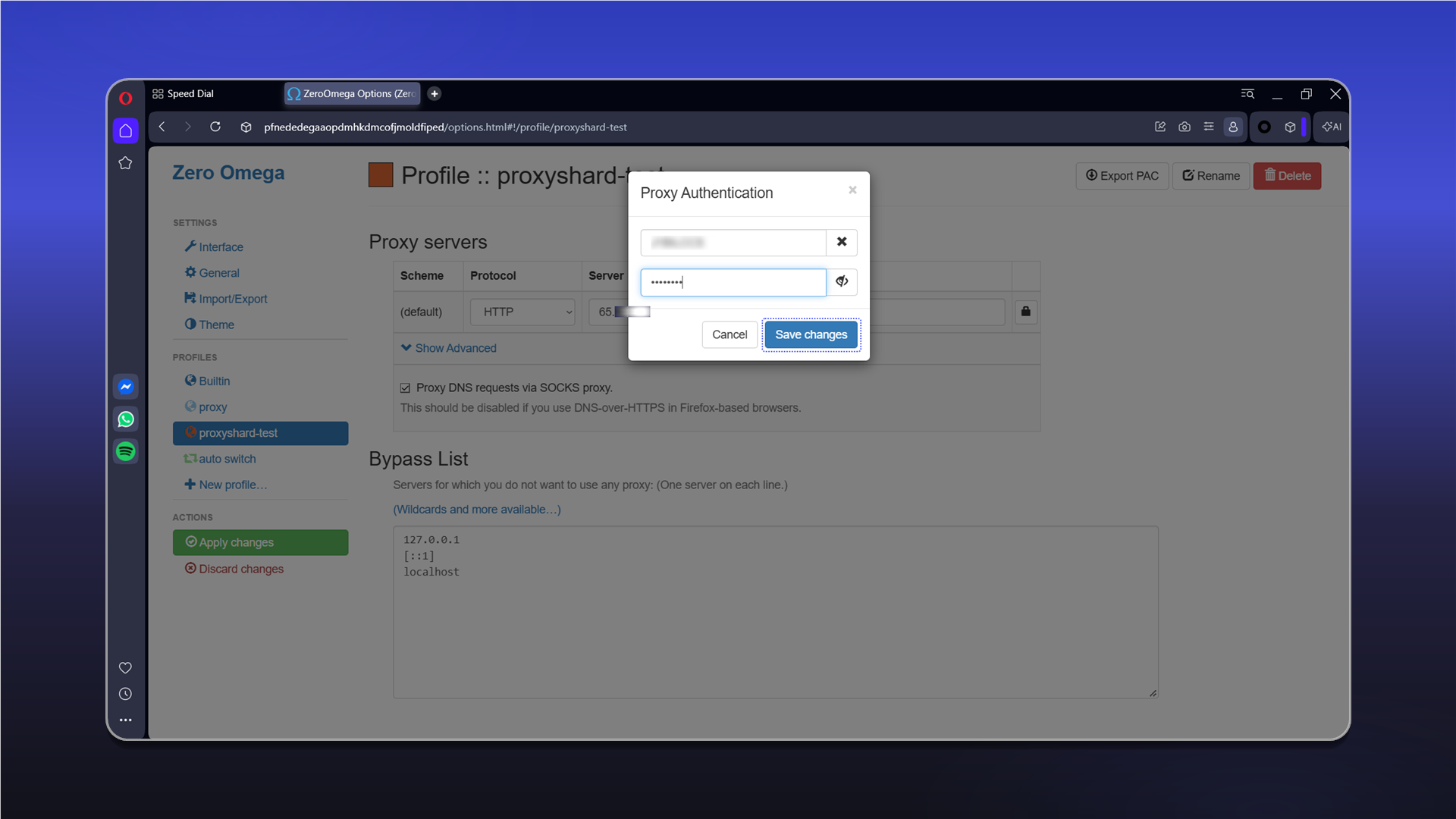Open Import/Export settings

(226, 299)
